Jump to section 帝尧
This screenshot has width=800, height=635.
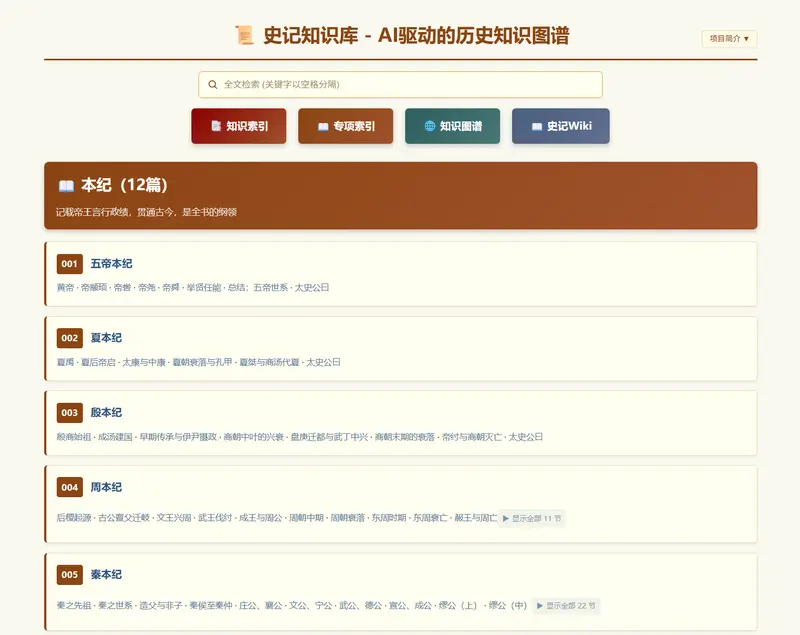tap(147, 288)
